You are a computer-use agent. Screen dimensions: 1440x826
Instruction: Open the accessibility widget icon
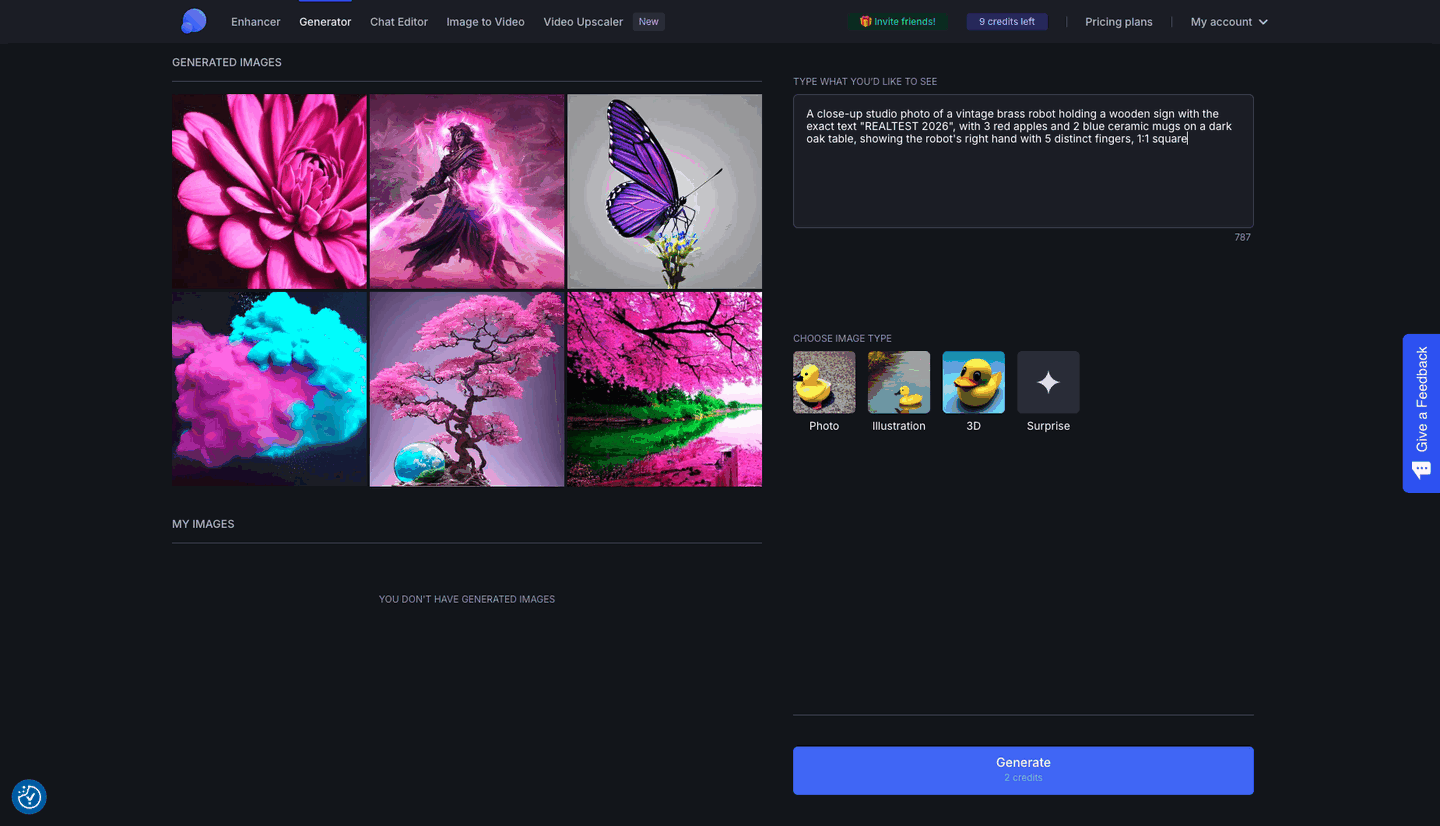(x=29, y=797)
